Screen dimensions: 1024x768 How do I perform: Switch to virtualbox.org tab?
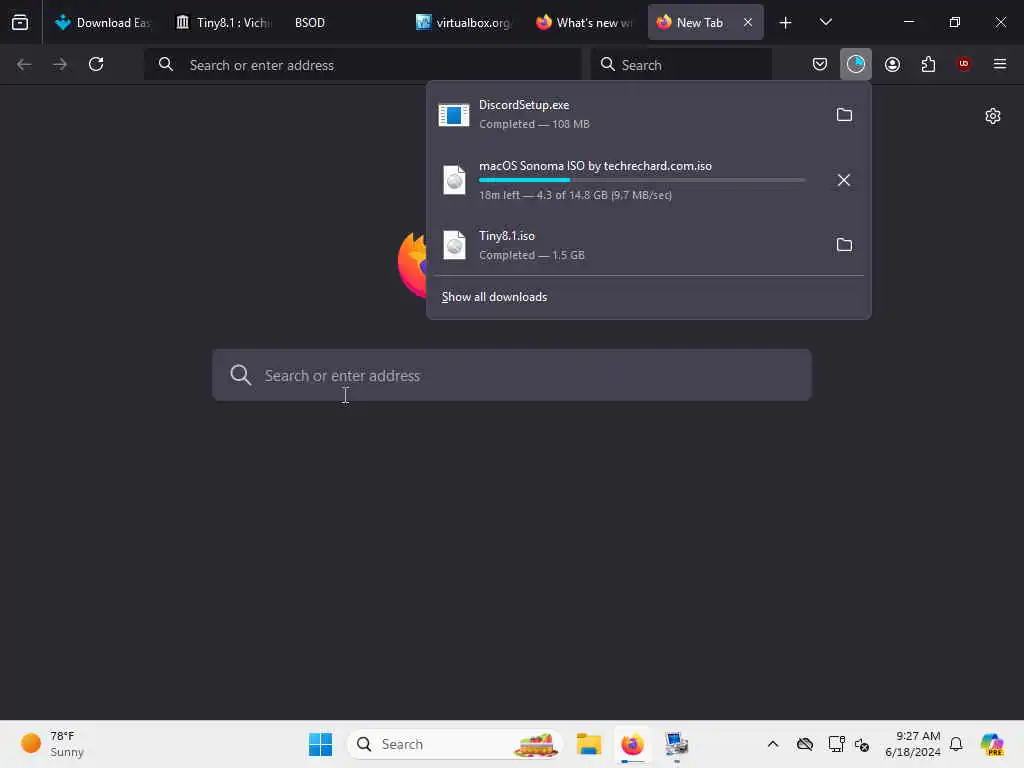[x=464, y=22]
